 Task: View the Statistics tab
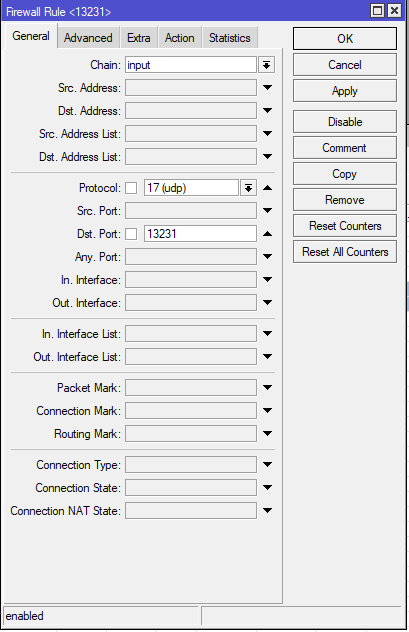(230, 38)
